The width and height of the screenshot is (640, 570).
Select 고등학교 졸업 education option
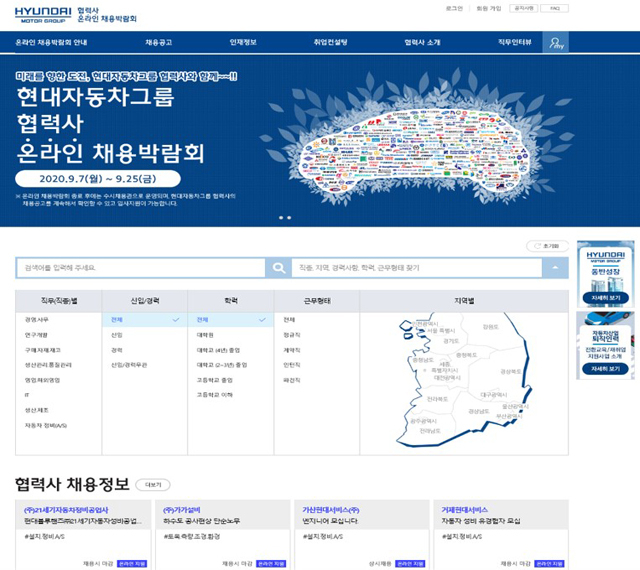pyautogui.click(x=214, y=380)
